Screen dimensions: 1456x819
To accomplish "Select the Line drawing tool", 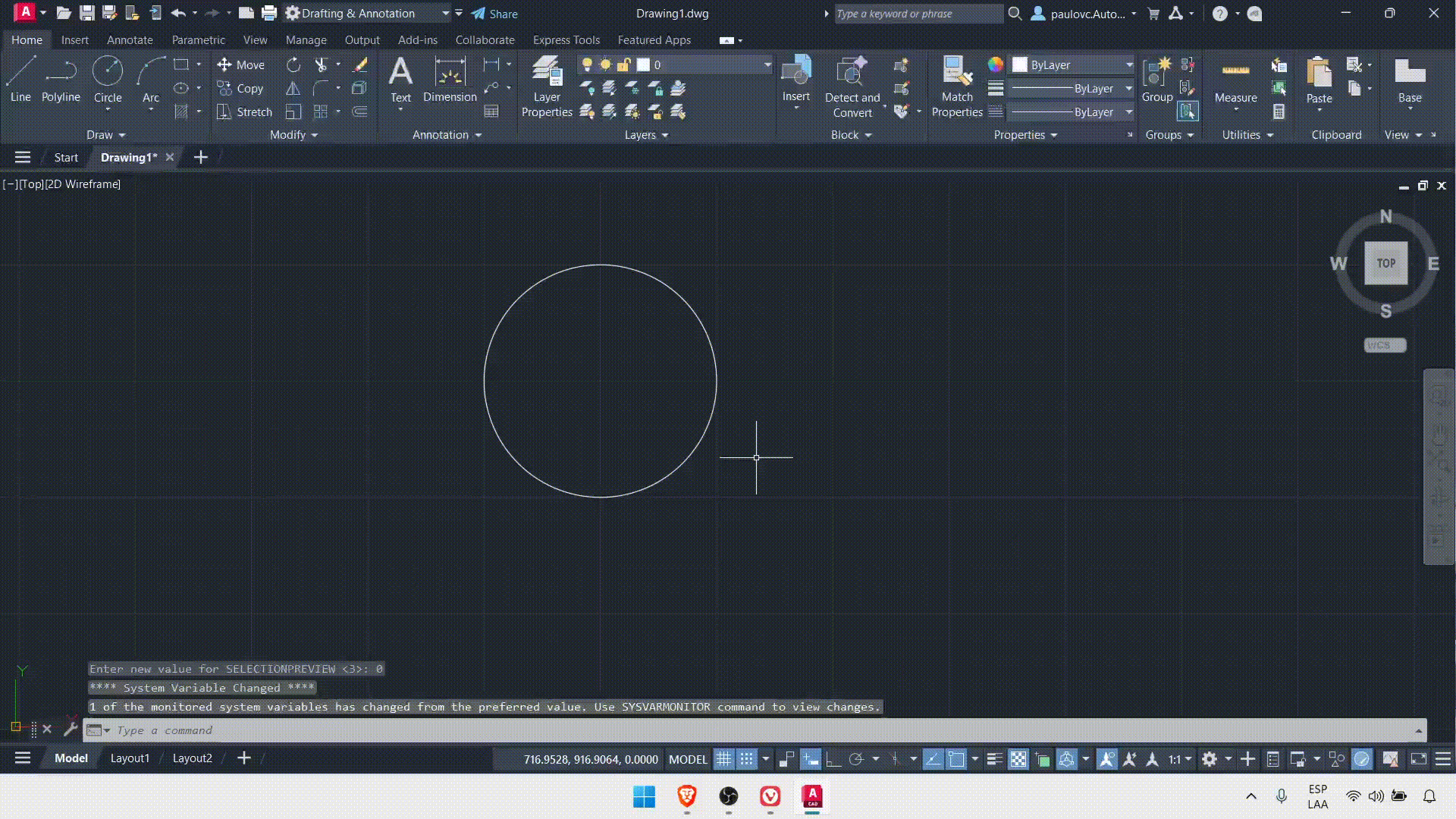I will click(20, 79).
